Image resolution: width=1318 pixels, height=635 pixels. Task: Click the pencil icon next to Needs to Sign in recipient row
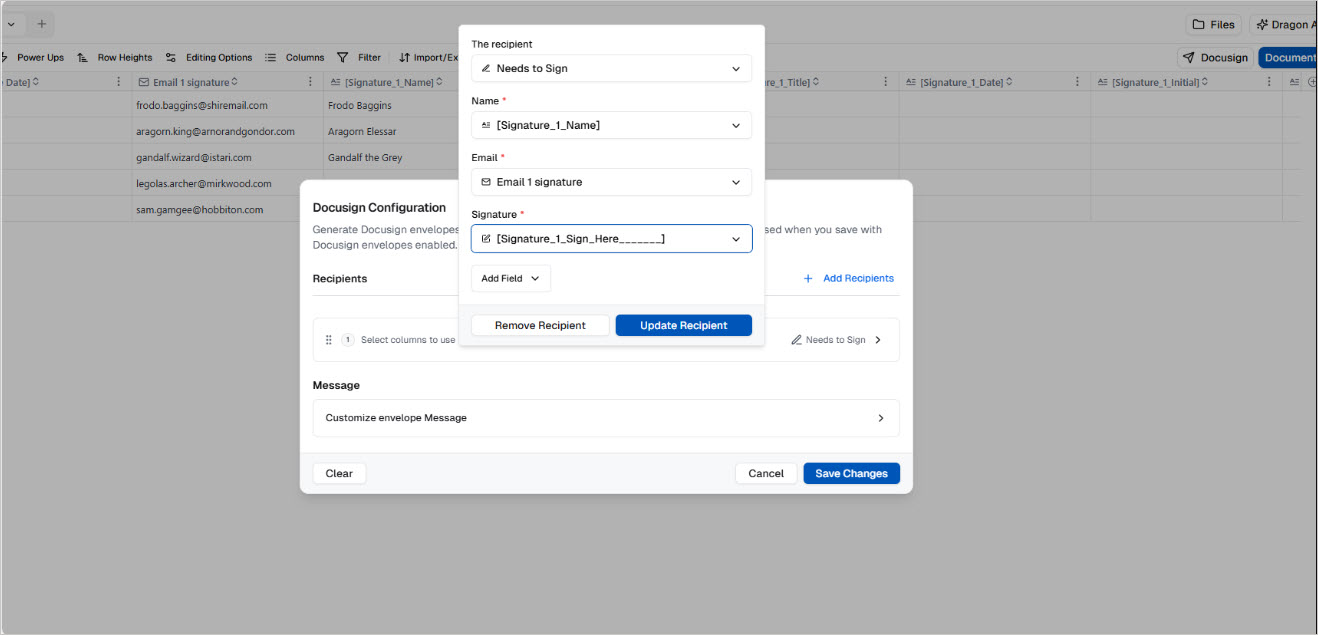(796, 340)
